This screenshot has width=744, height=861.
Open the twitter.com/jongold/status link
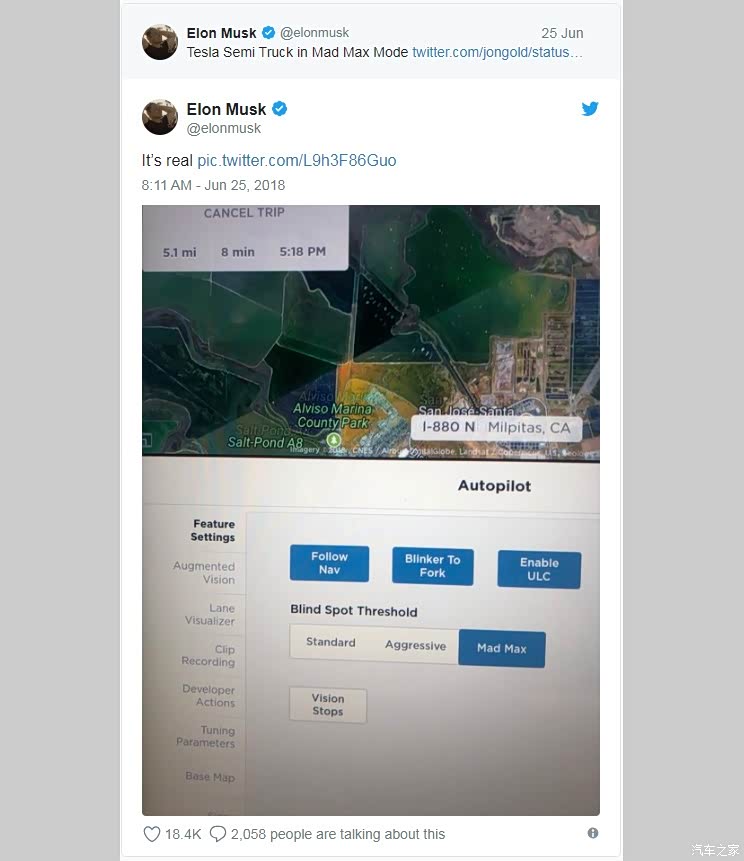[x=497, y=52]
